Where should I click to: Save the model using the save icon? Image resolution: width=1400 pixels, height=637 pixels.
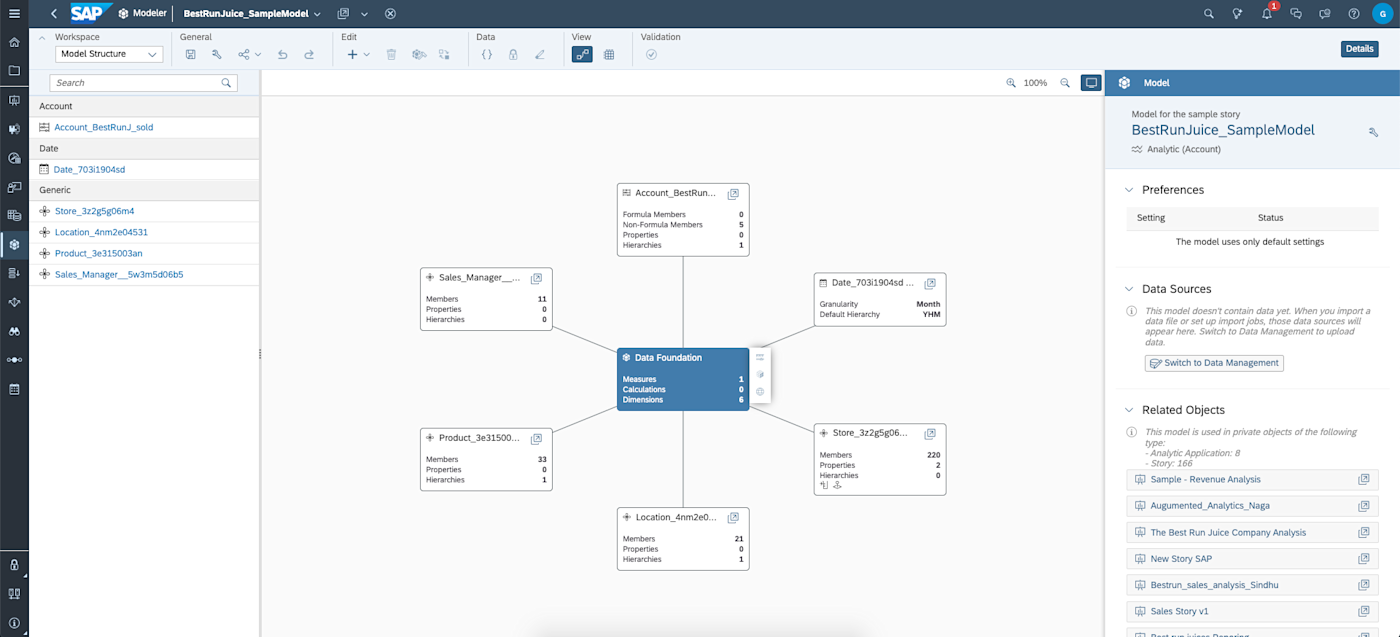pyautogui.click(x=190, y=55)
